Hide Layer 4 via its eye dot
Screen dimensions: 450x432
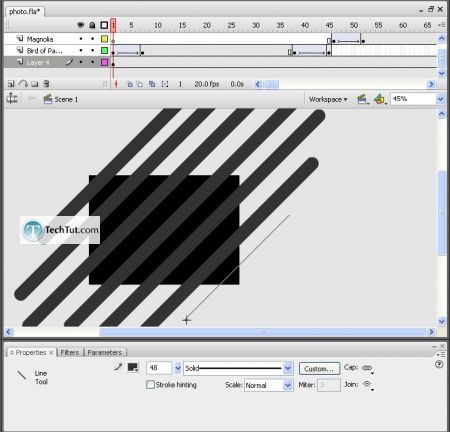tap(81, 62)
